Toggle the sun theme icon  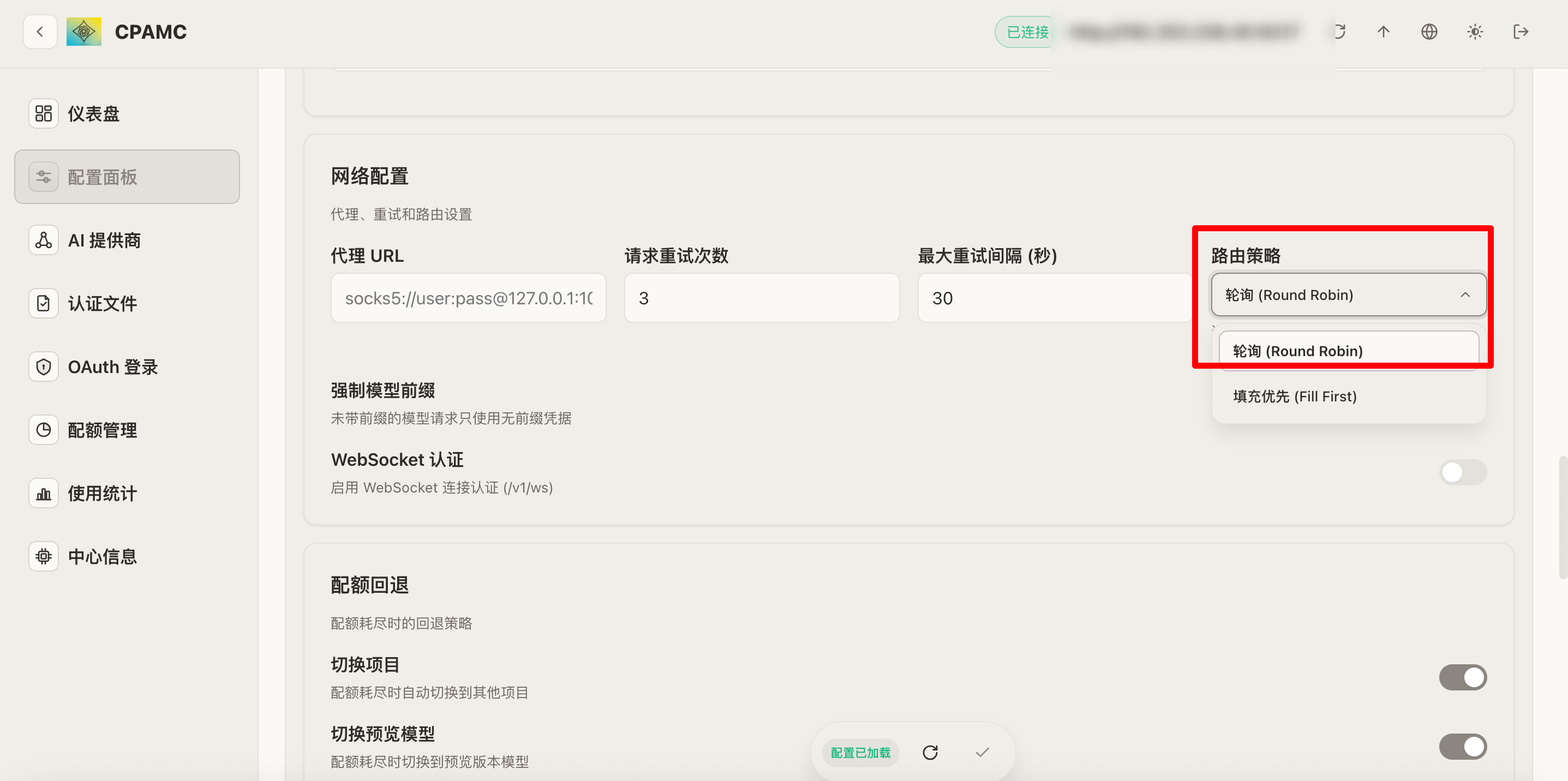pos(1474,32)
